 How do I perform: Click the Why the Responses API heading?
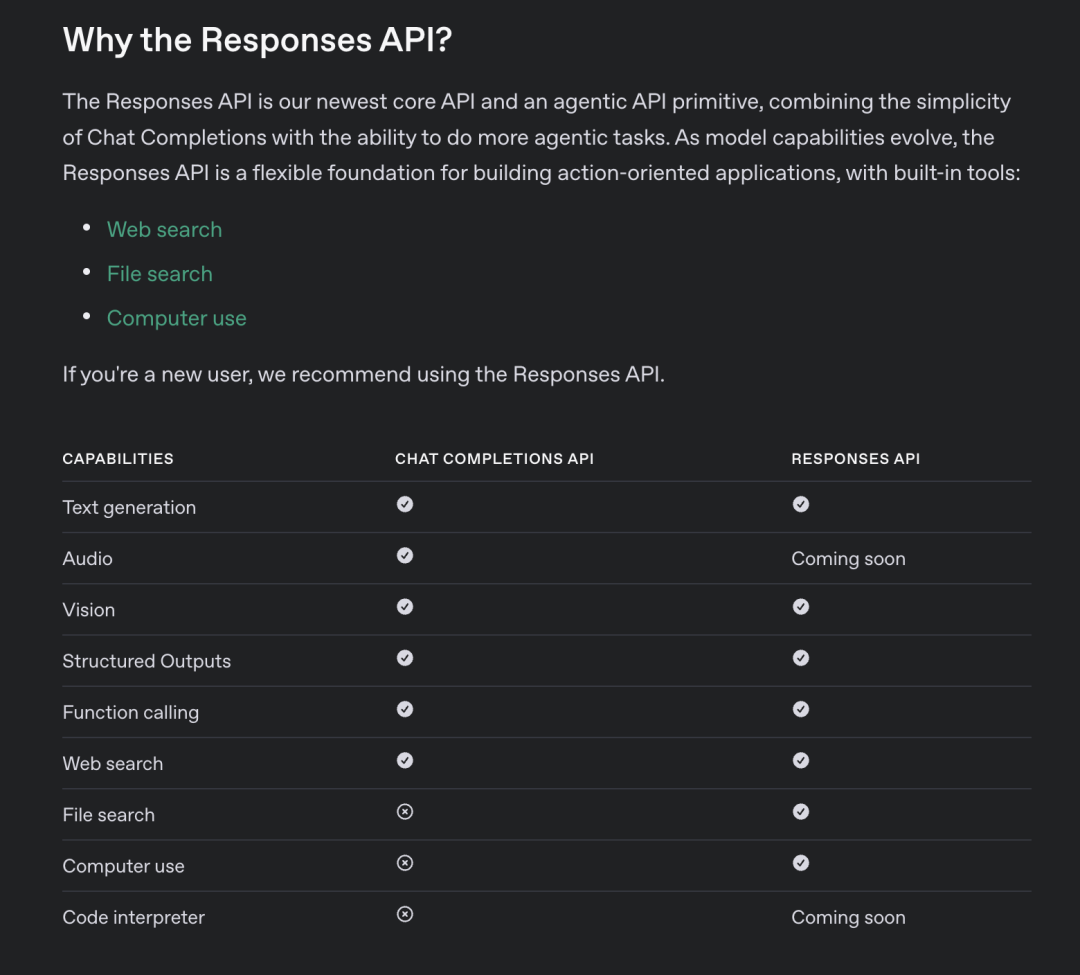click(258, 41)
